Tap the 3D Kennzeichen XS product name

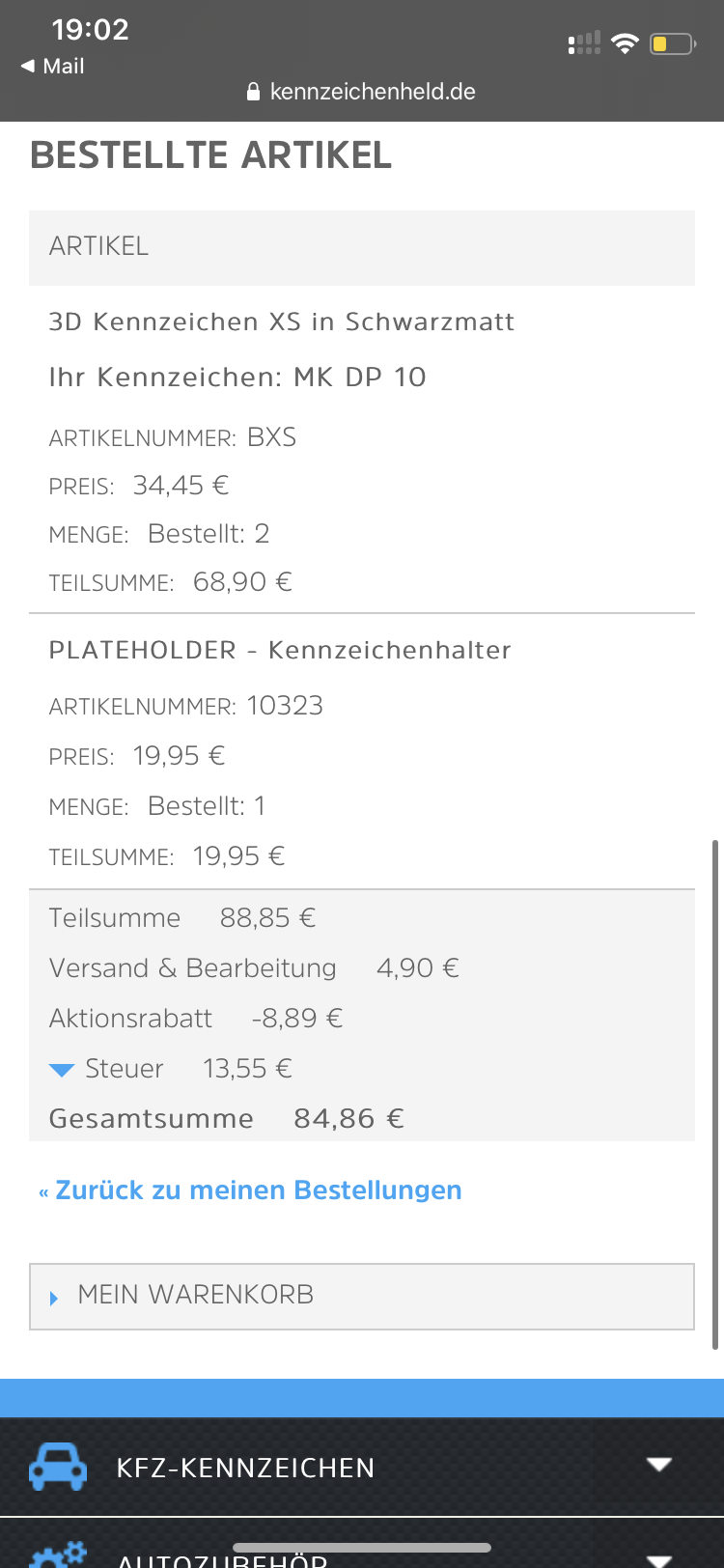click(x=281, y=322)
